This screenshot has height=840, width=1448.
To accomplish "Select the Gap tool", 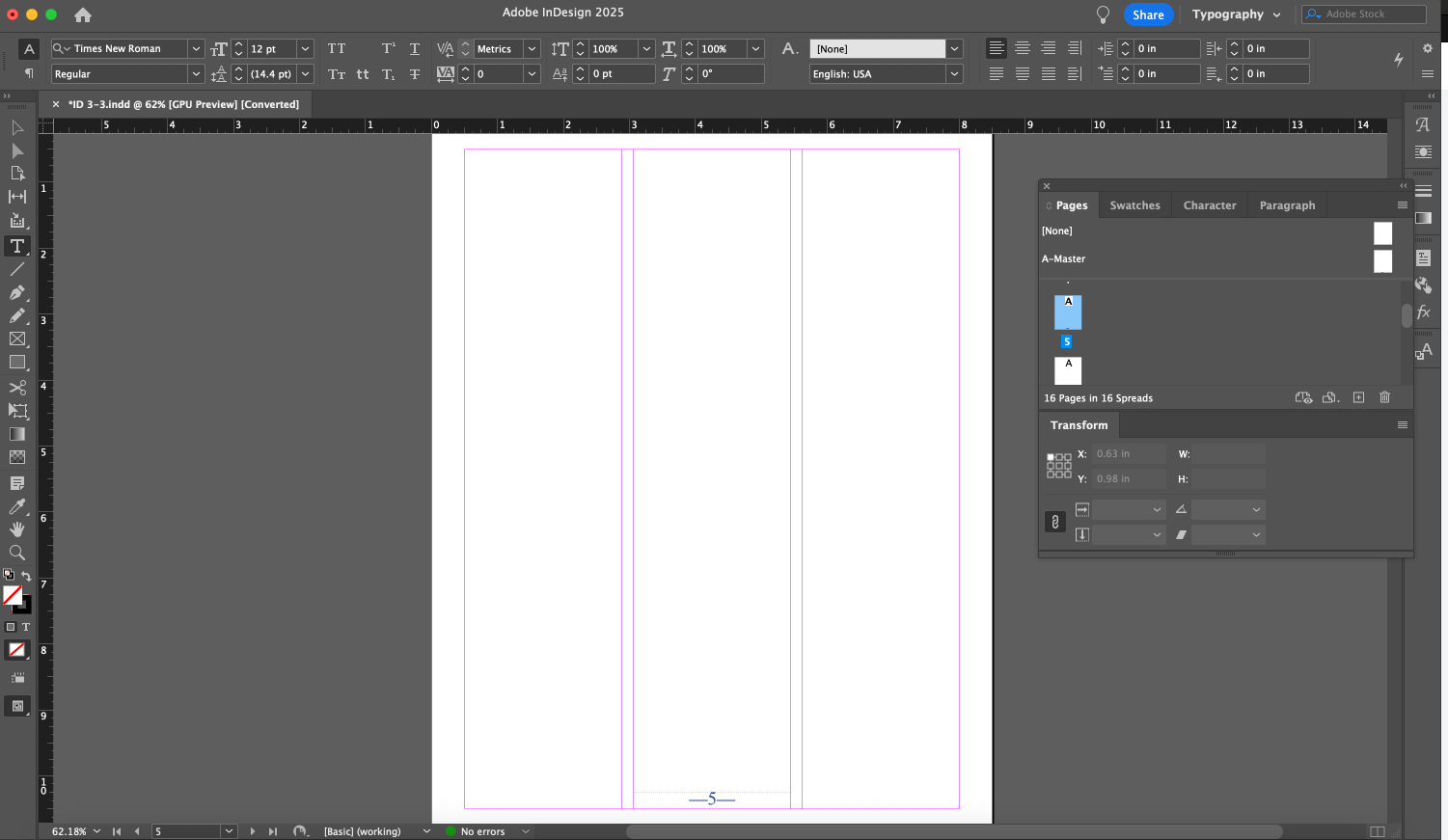I will 17,197.
